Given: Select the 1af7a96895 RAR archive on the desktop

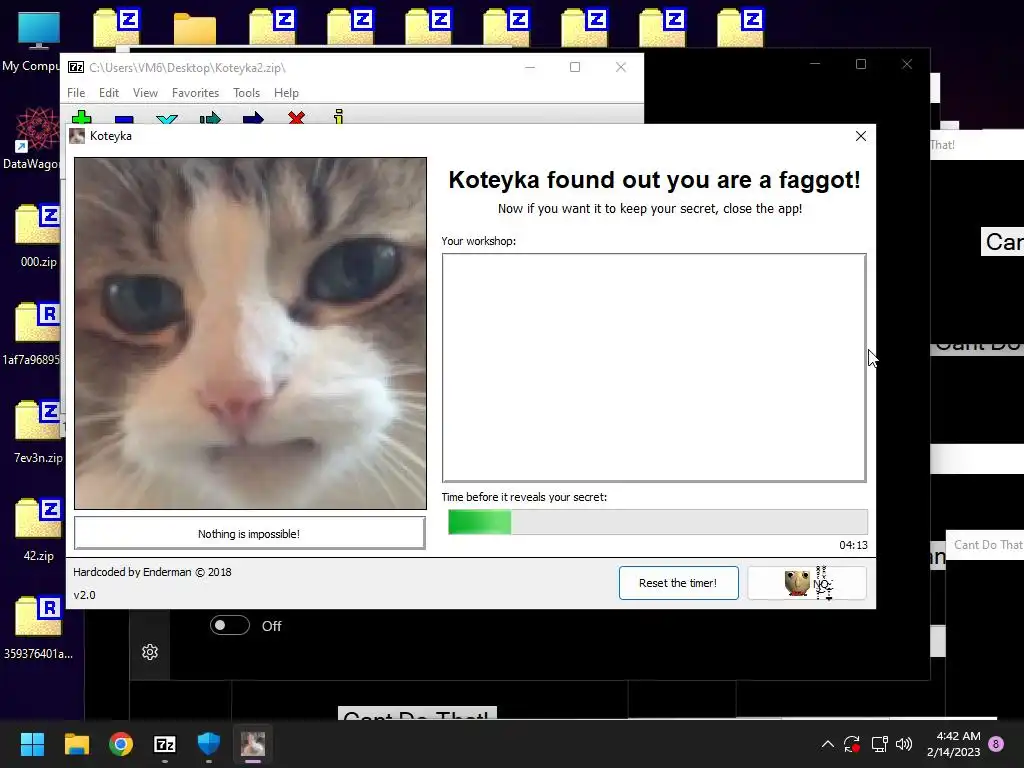Looking at the screenshot, I should [39, 334].
